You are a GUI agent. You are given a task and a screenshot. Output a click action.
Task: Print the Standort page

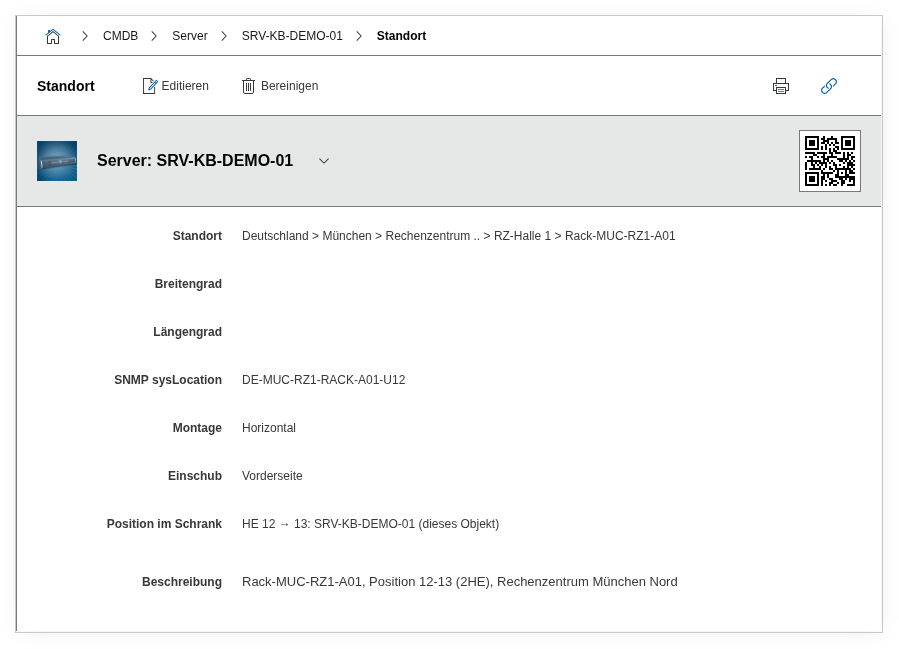point(781,86)
